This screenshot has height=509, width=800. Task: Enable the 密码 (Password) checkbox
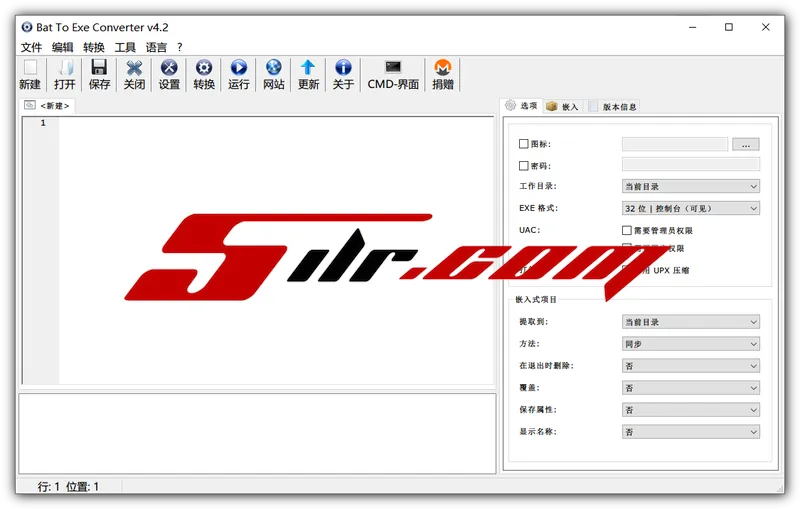pos(523,166)
